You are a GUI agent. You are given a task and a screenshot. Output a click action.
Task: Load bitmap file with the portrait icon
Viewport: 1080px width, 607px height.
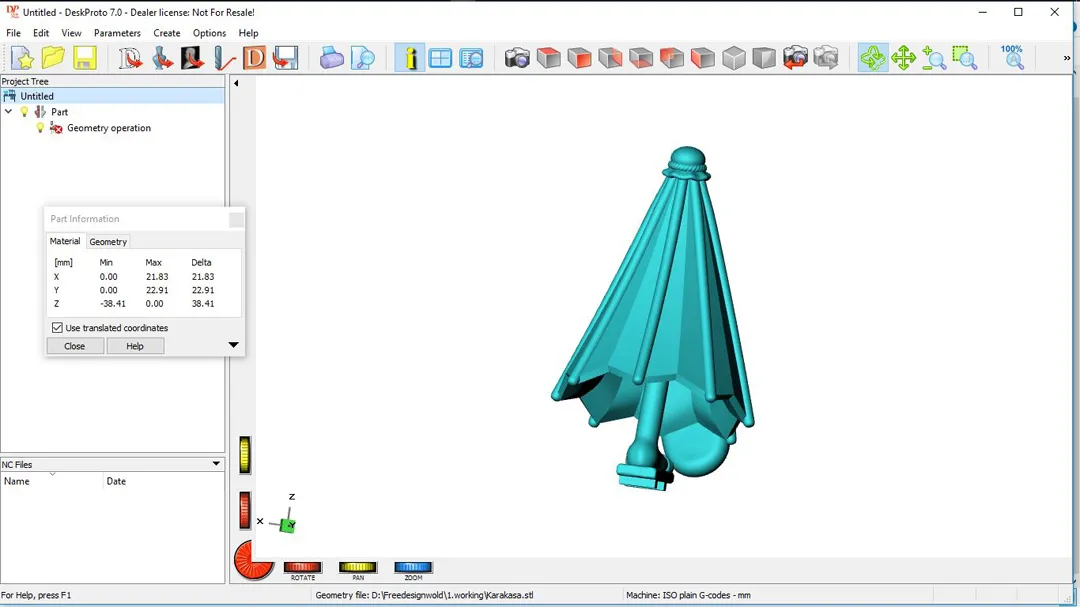[193, 58]
